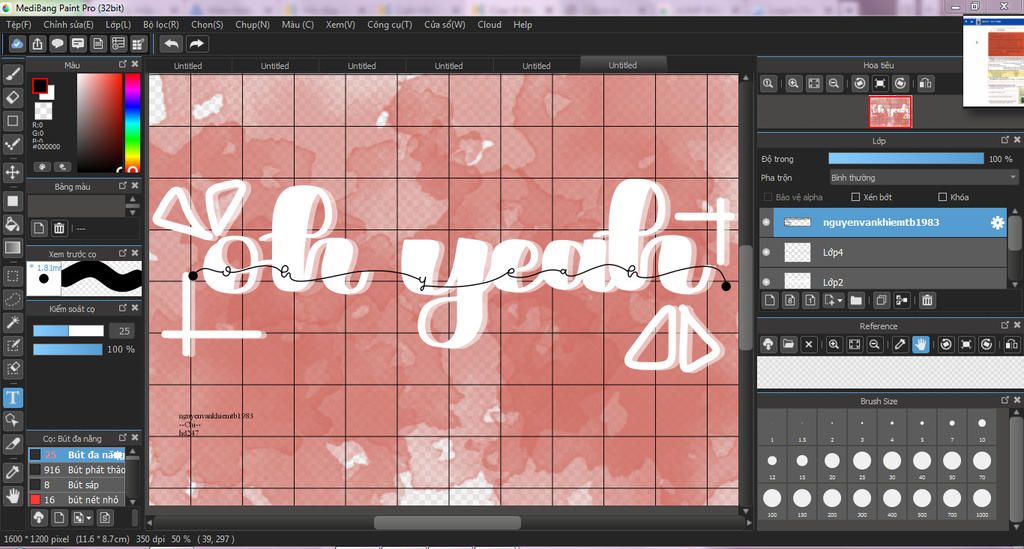
Task: Click the Navigator canvas thumbnail
Action: 889,111
